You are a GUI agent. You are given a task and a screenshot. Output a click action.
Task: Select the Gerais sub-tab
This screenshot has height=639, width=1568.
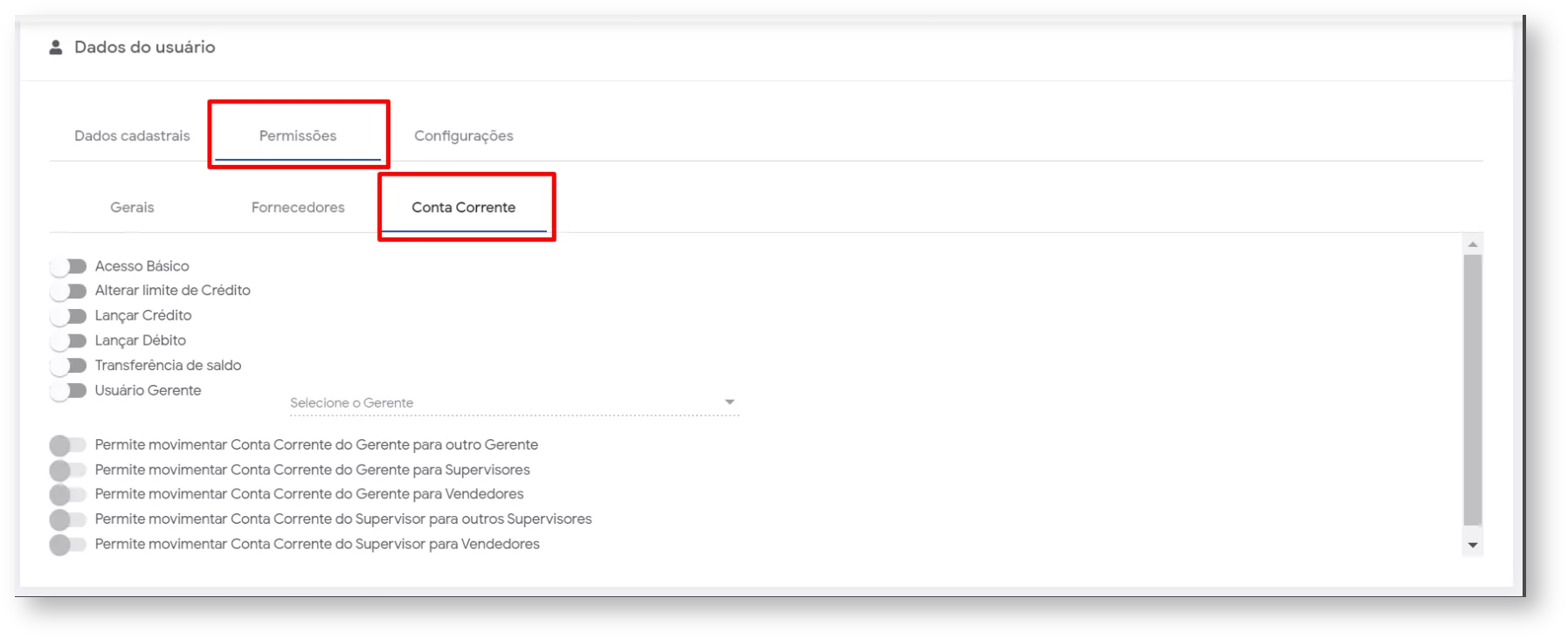[x=132, y=208]
